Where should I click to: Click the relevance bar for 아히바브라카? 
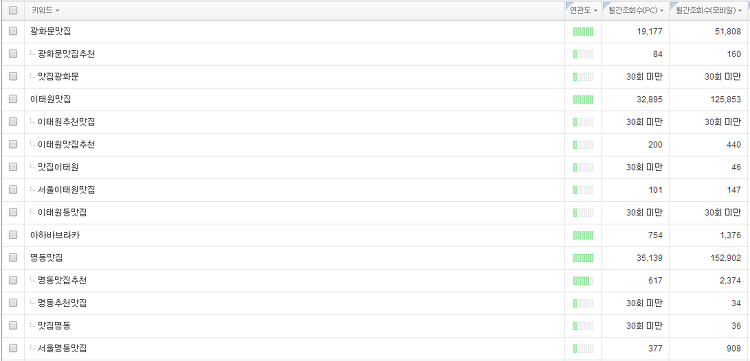tap(583, 235)
